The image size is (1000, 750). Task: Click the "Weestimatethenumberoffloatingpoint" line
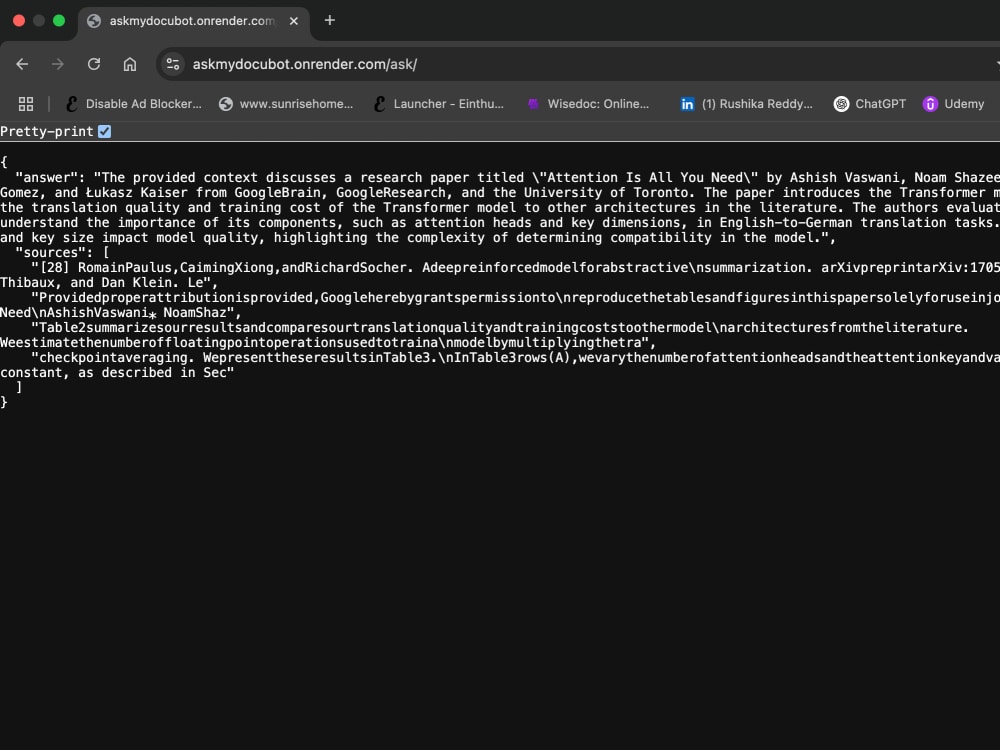coord(328,342)
